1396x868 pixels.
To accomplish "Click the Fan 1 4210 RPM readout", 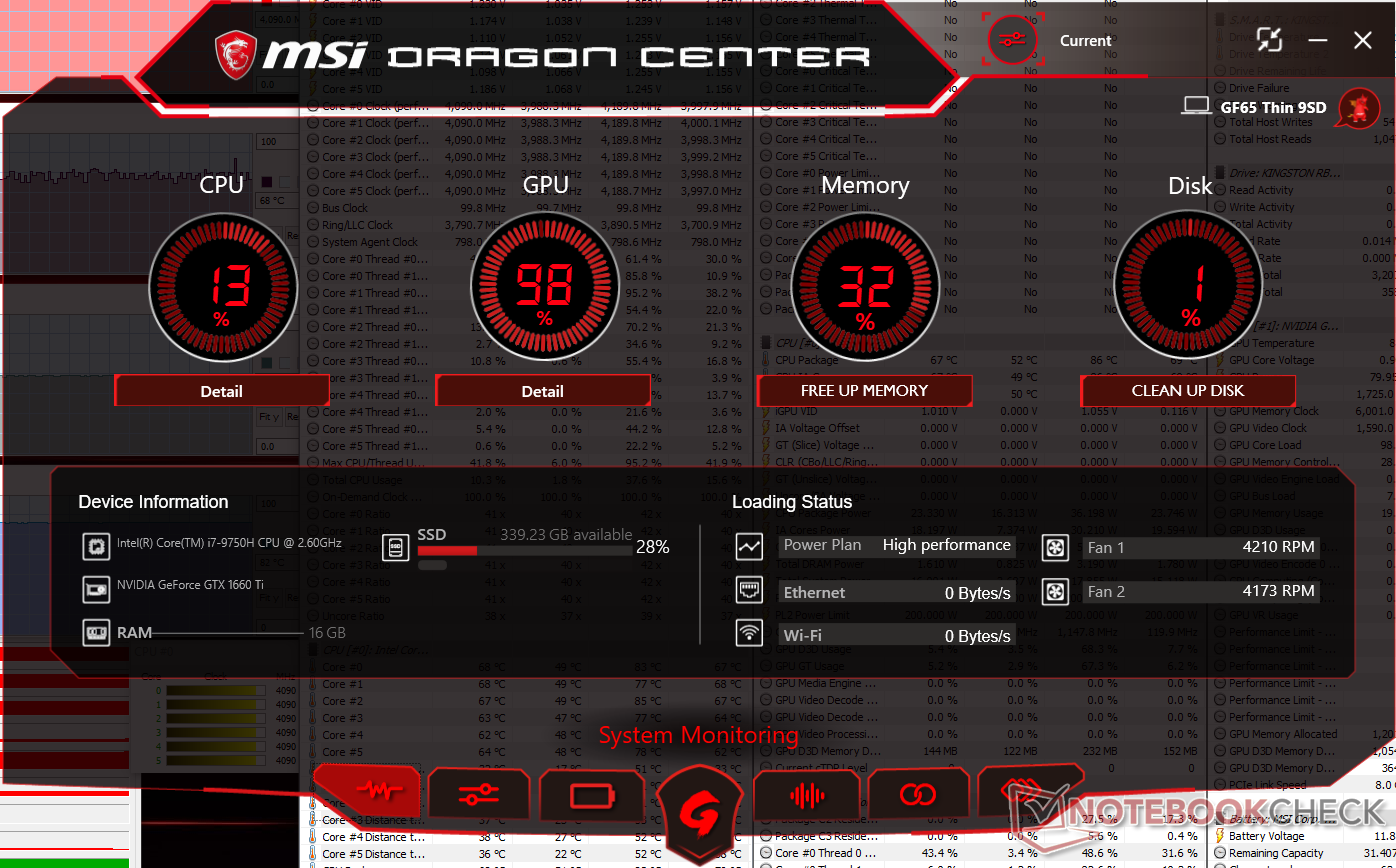I will (x=1202, y=546).
